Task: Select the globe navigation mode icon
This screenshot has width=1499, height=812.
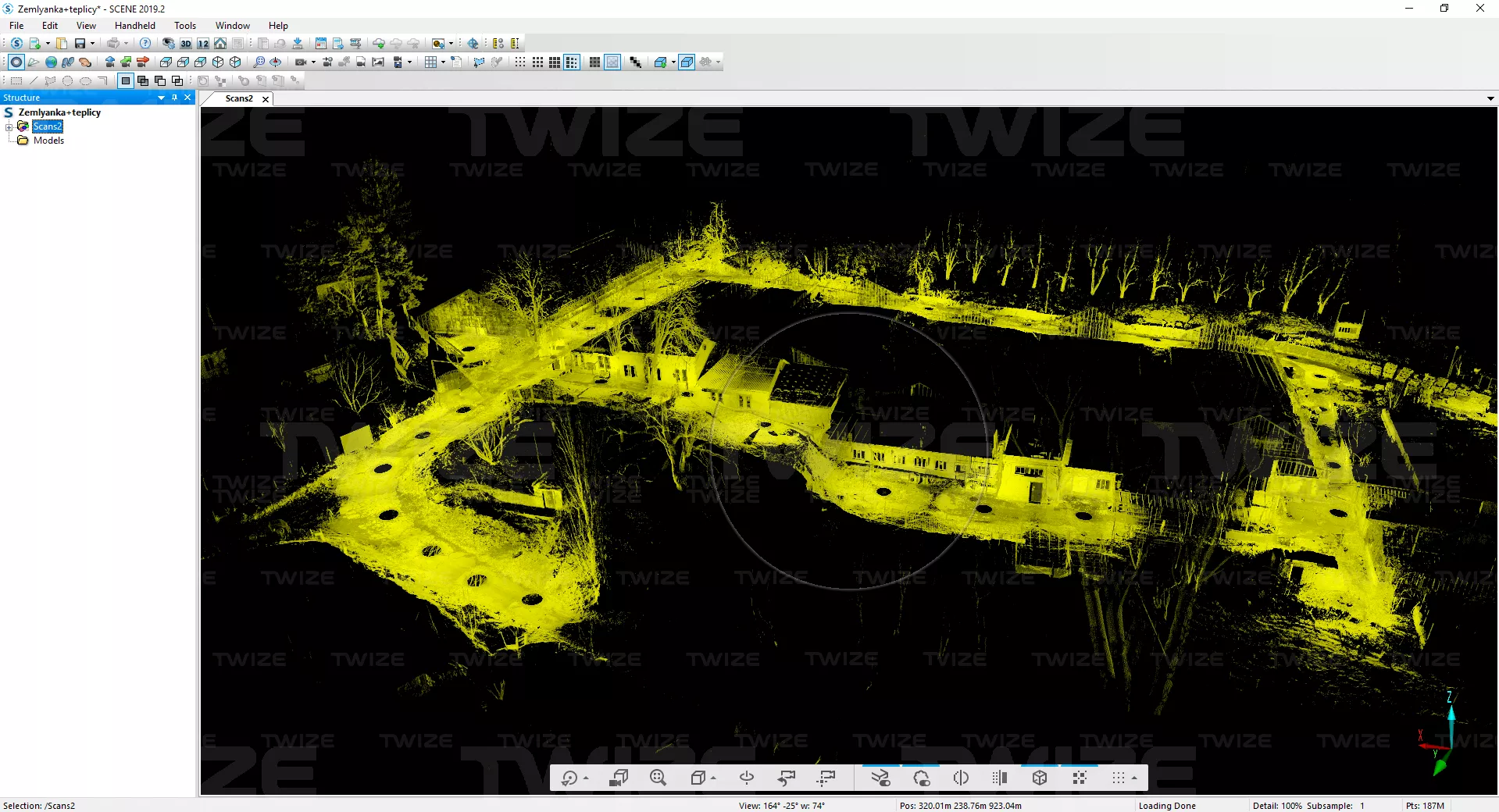Action: click(x=51, y=62)
